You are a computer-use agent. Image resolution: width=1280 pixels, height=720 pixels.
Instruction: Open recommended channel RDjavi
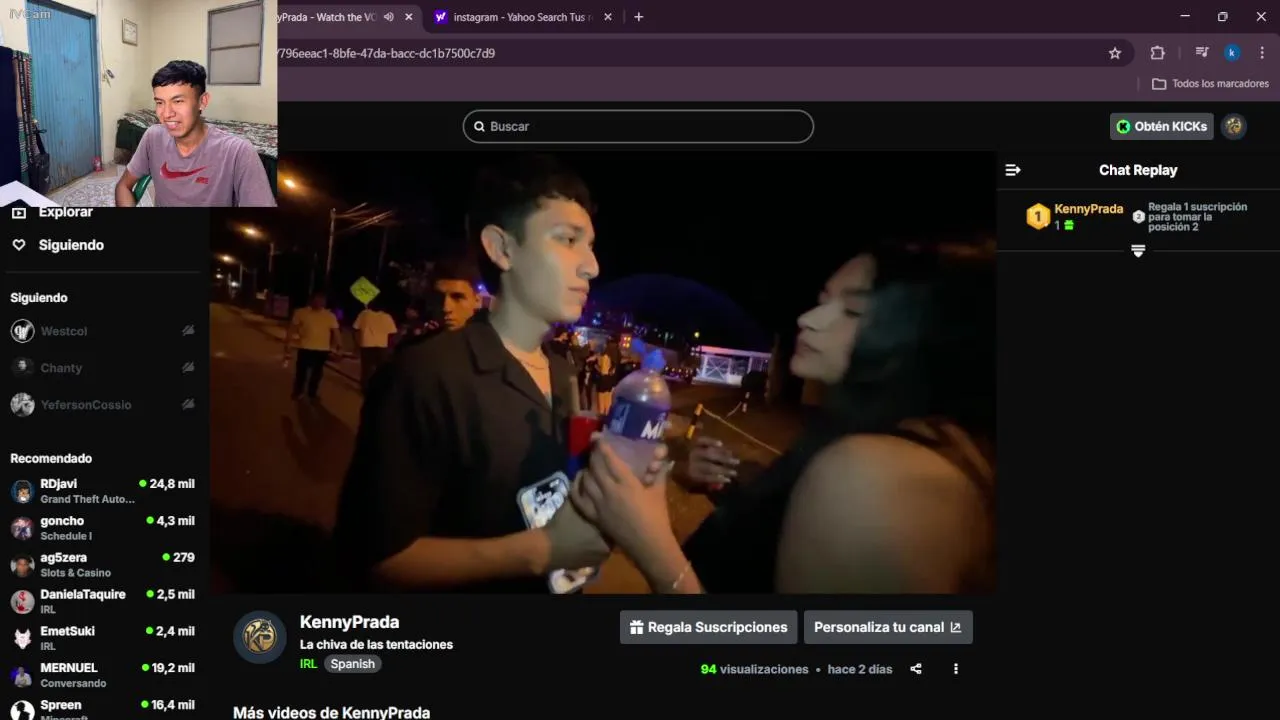point(103,491)
